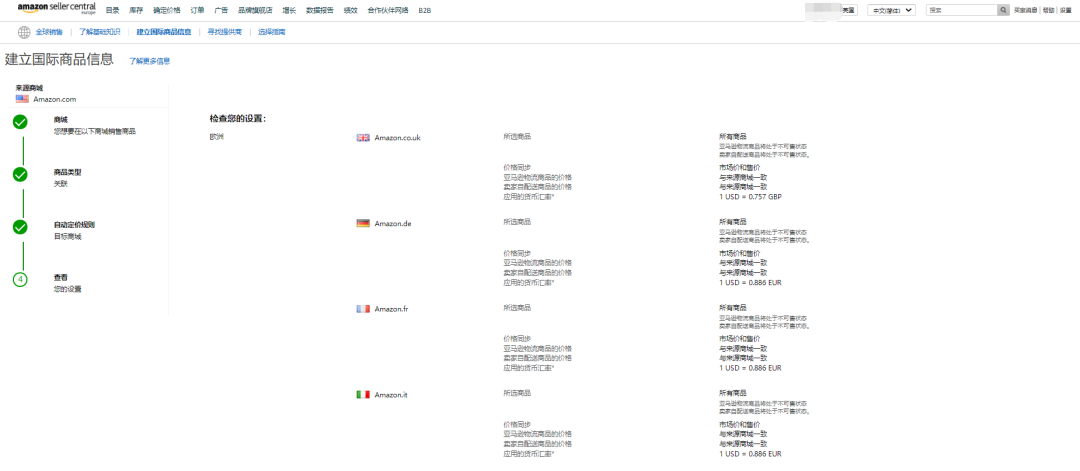Open the 美国 marketplace selector
1080x471 pixels.
[849, 10]
